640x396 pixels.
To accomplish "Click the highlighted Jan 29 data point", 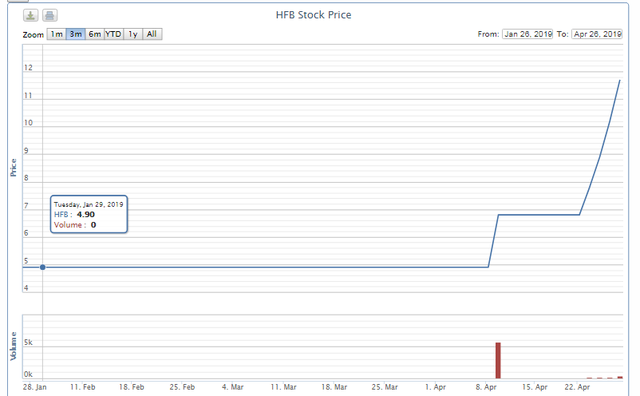I will click(42, 267).
